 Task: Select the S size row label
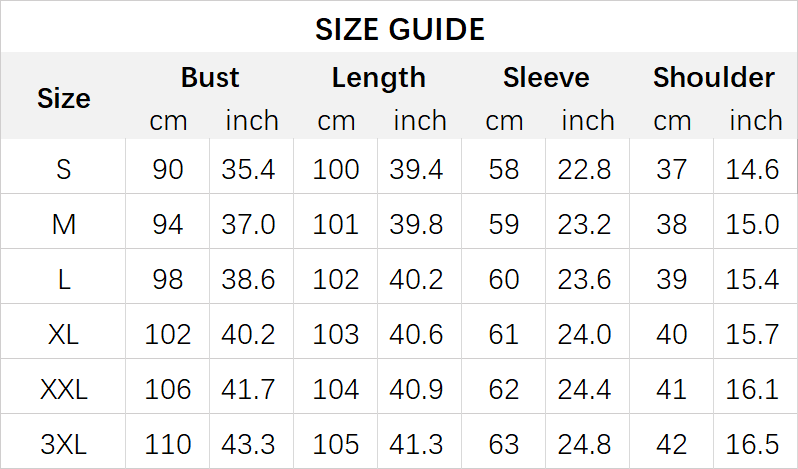64,170
